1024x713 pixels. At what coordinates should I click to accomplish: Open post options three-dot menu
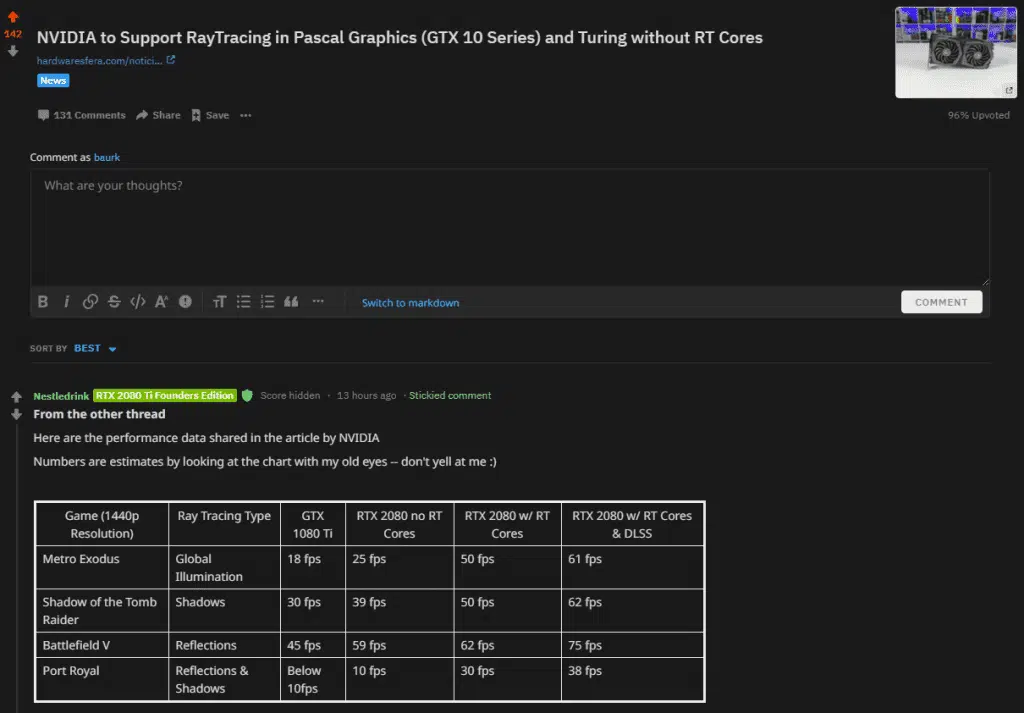pyautogui.click(x=246, y=115)
